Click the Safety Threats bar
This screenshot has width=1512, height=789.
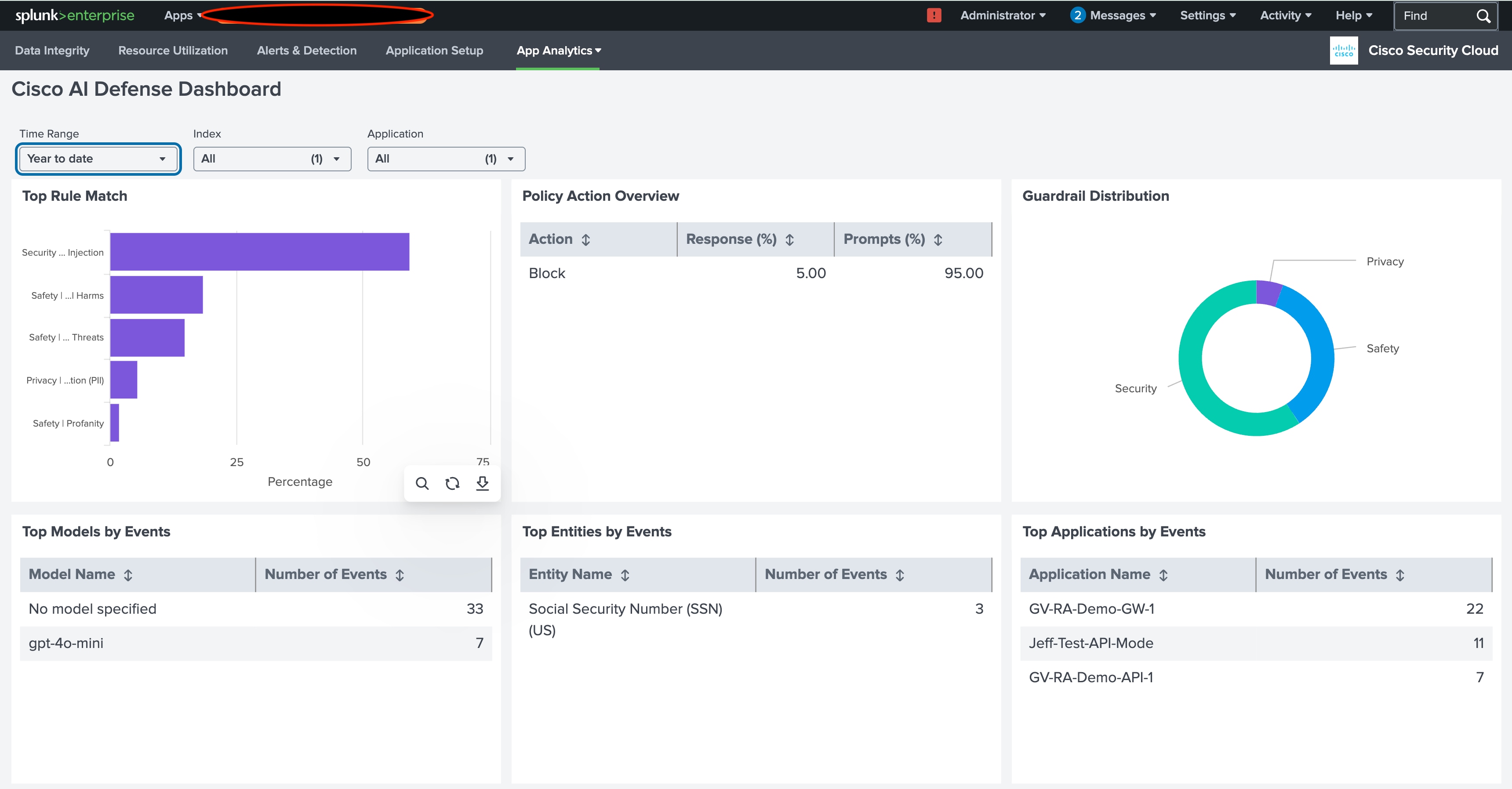[147, 337]
